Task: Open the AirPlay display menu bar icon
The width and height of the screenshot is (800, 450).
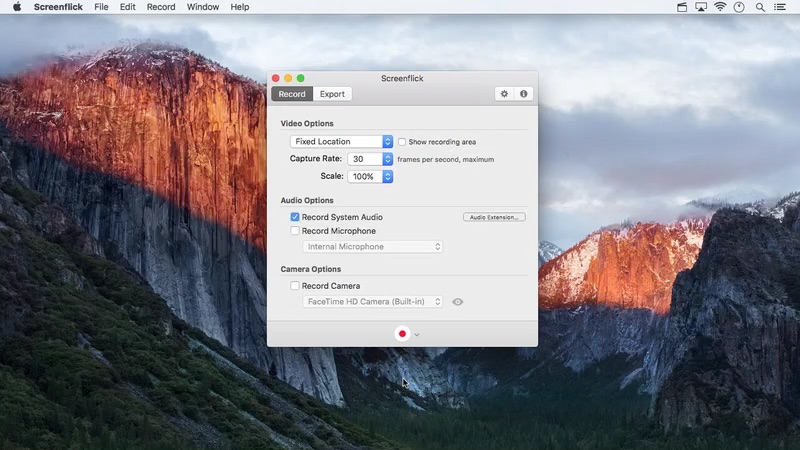Action: pos(701,7)
